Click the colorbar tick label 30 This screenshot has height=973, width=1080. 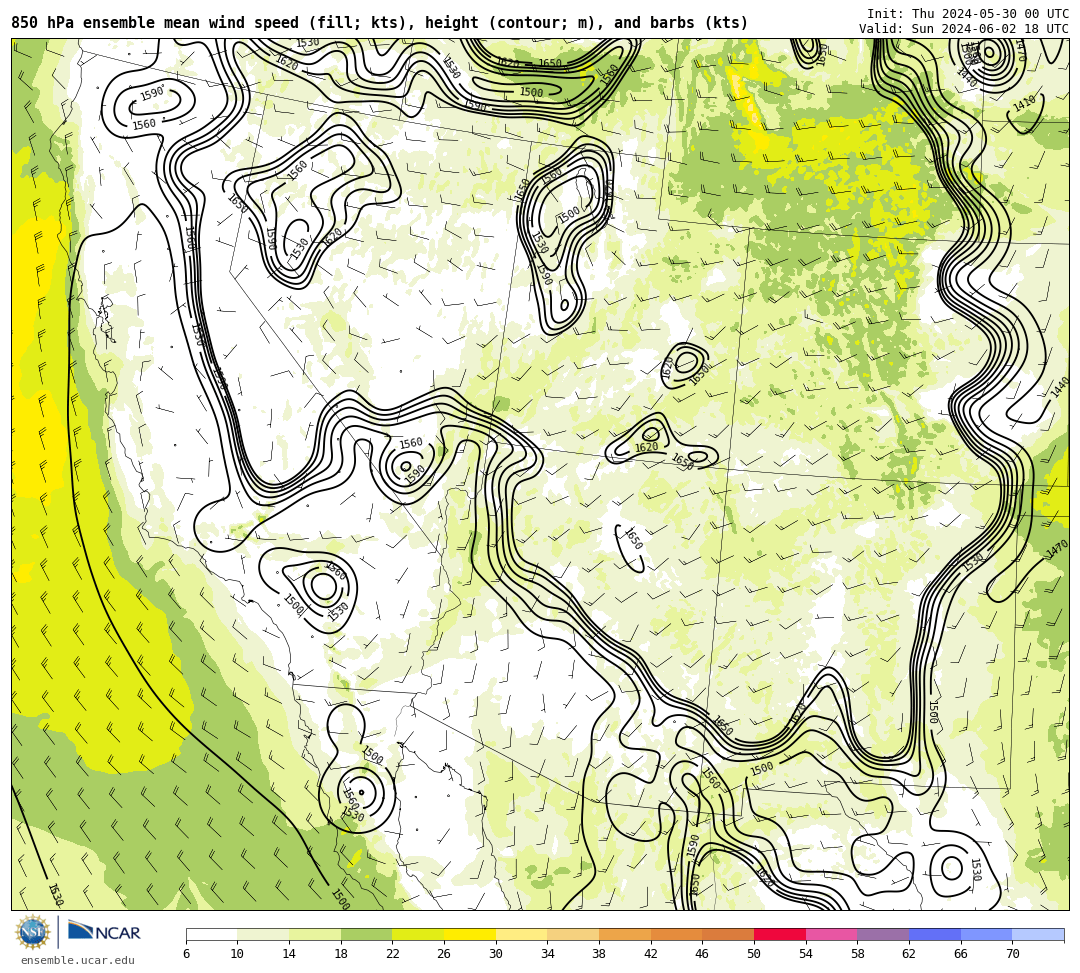pos(496,954)
